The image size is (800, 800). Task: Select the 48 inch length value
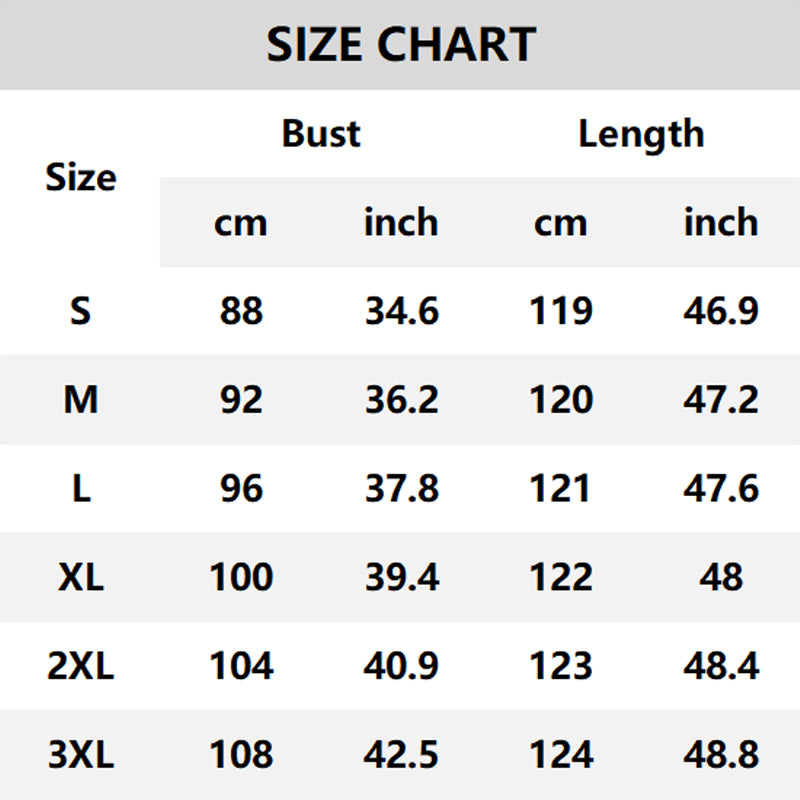tap(720, 577)
